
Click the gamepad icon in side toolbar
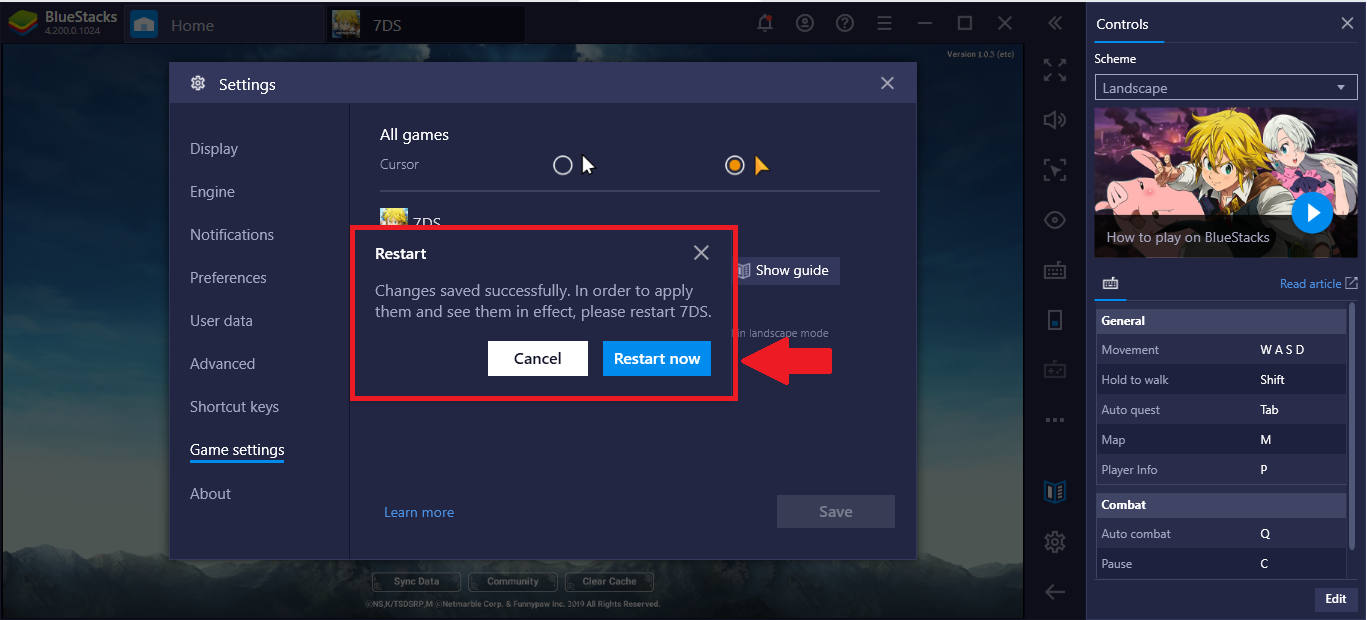point(1055,370)
